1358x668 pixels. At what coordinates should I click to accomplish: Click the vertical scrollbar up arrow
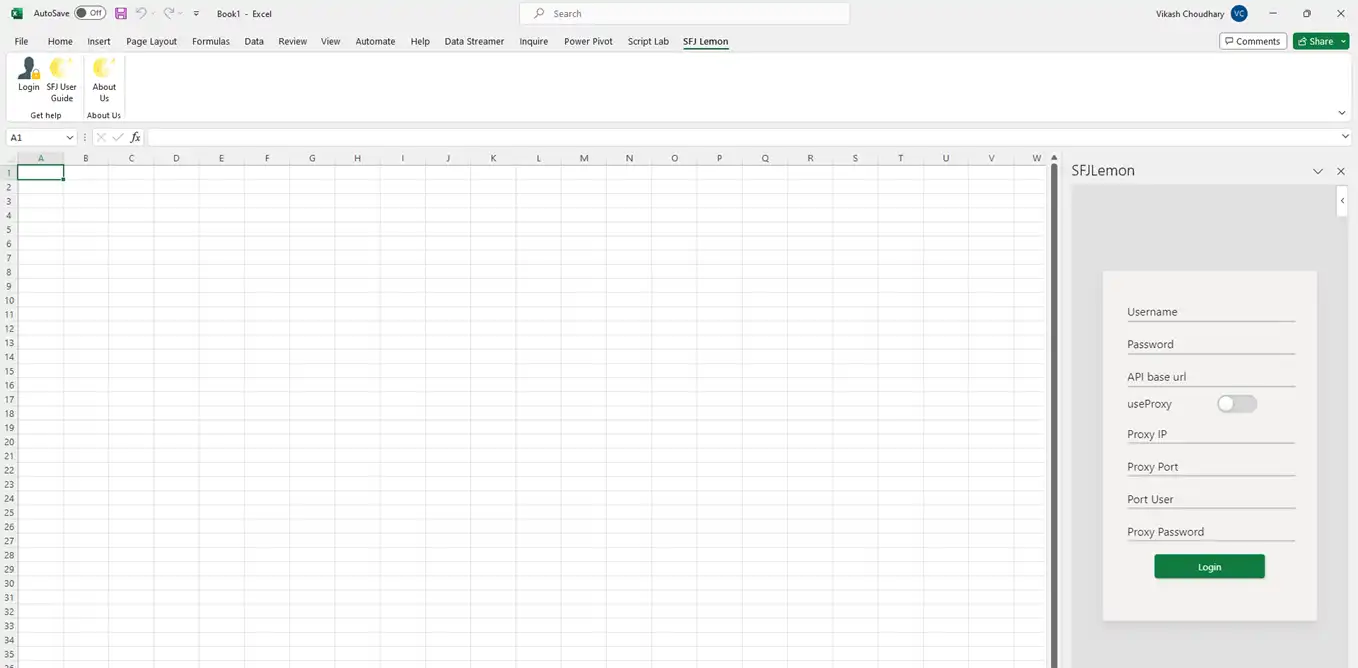click(1054, 158)
